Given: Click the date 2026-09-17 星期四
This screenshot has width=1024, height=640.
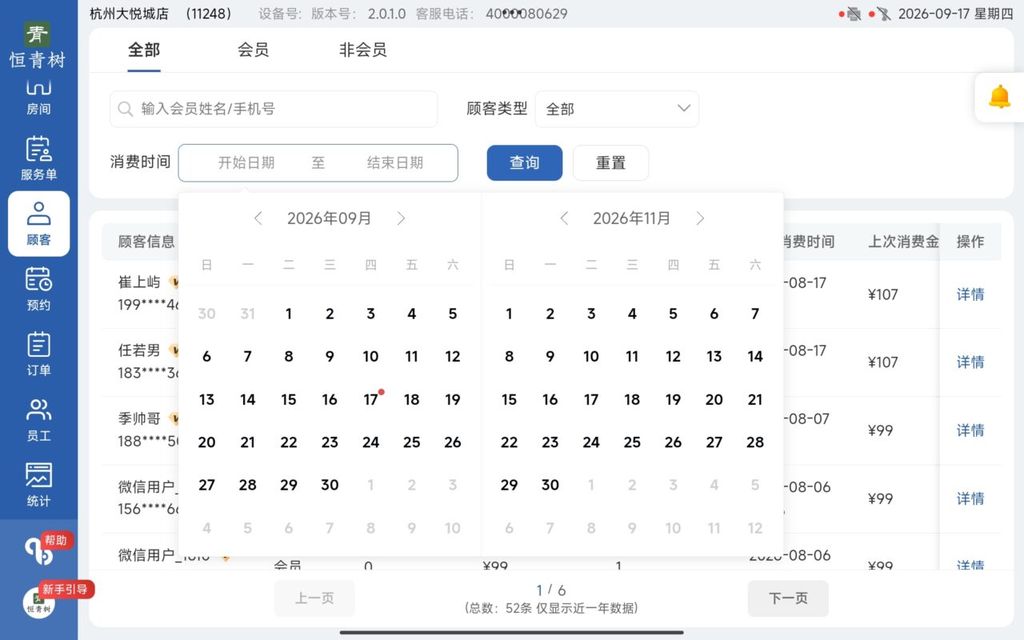Looking at the screenshot, I should (955, 14).
